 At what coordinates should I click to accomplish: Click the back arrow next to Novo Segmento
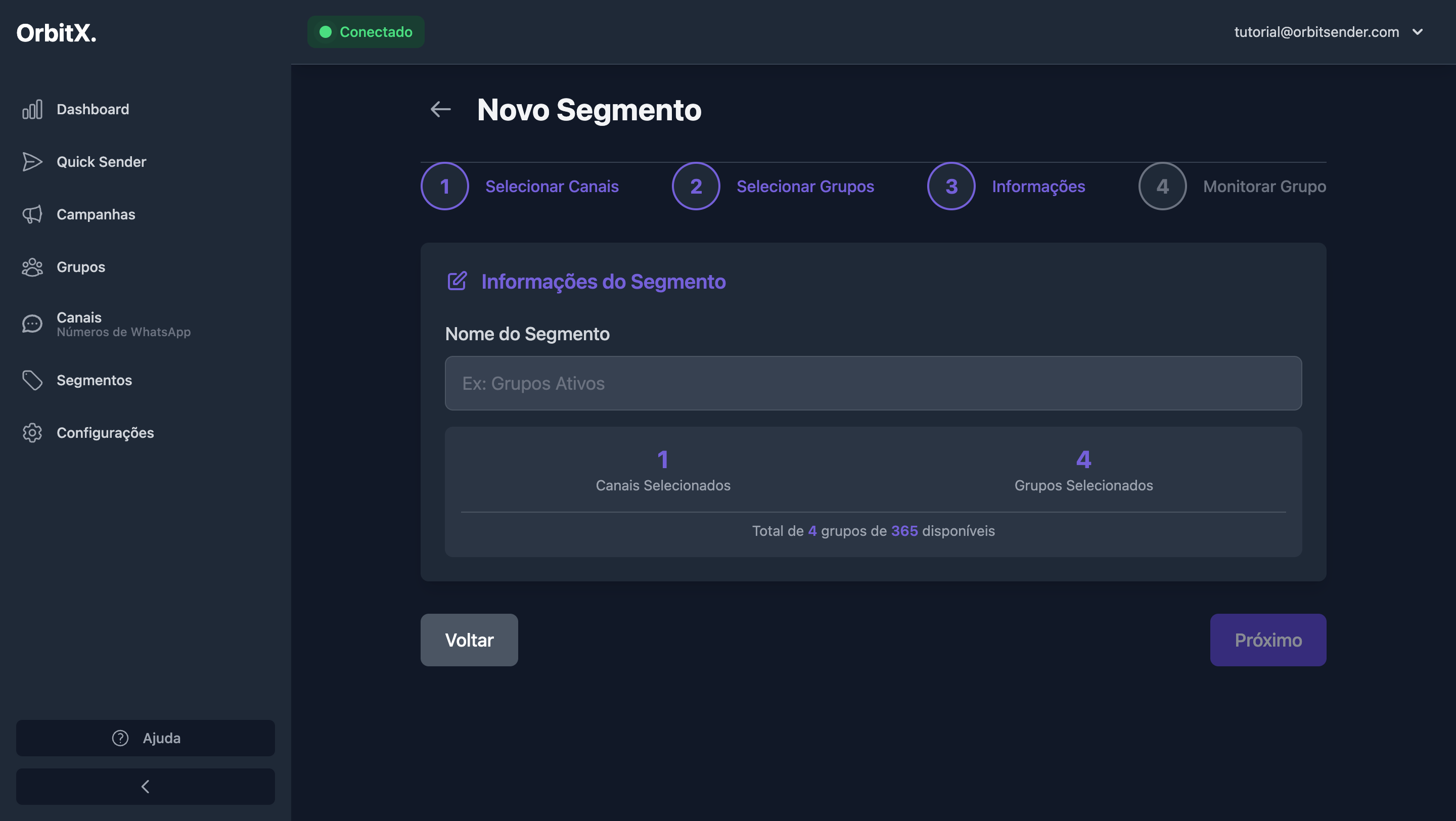click(x=440, y=109)
